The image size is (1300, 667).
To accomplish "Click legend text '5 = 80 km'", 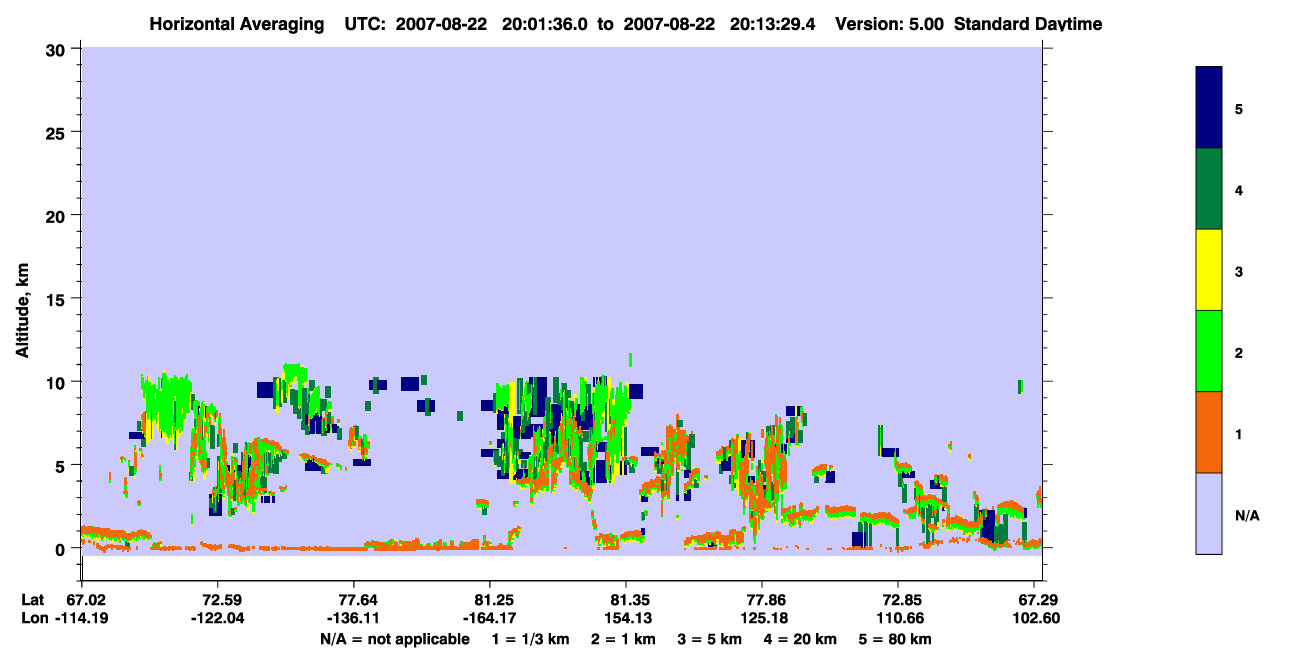I will point(895,639).
